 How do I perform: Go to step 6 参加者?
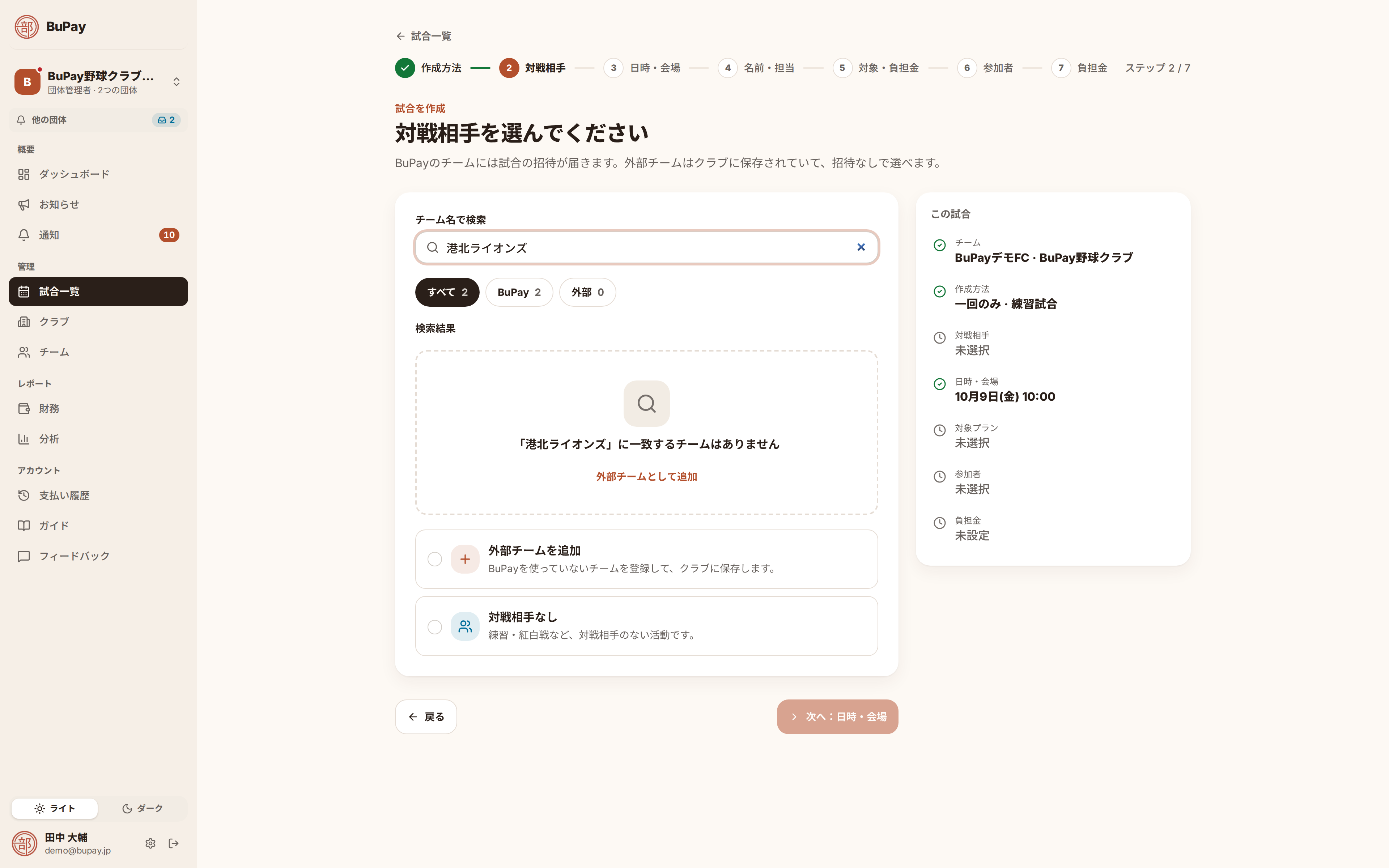(985, 68)
